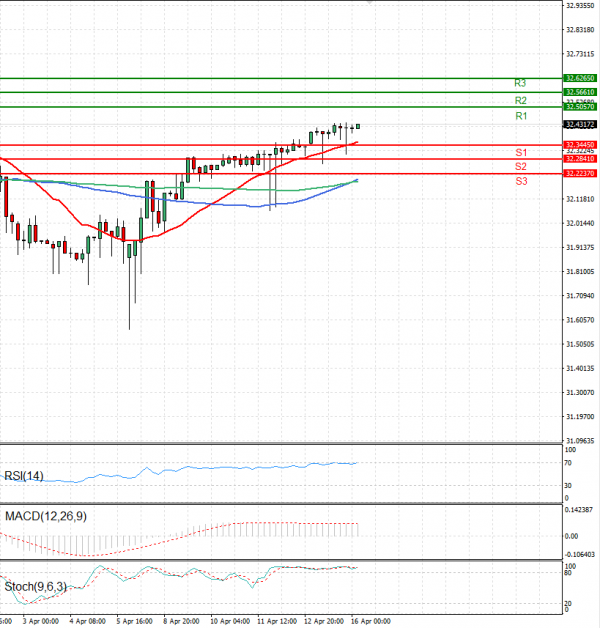Screen dimensions: 600x628
Task: Click the 32.73115 price axis value
Action: point(580,54)
